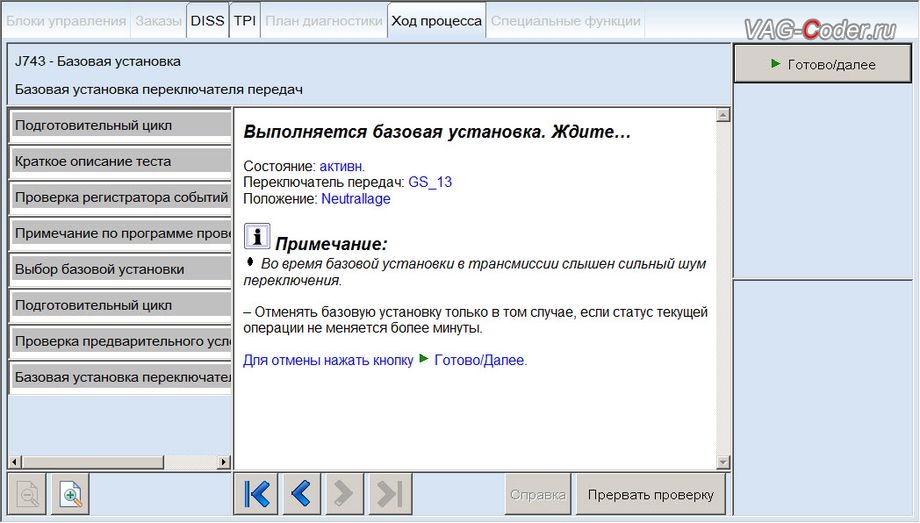Click the Готово/Далее link in text
Screen dimensions: 920x523
(481, 360)
